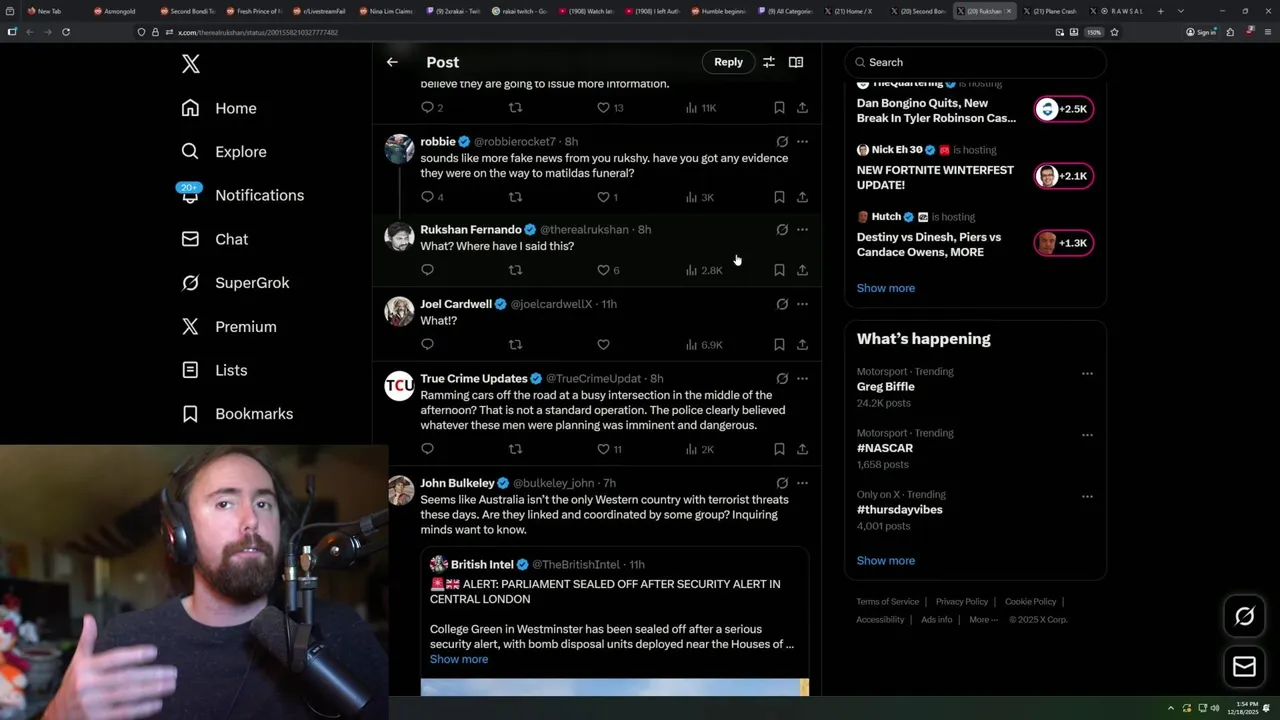The width and height of the screenshot is (1280, 720).
Task: Open the reply sort filter icon
Action: (x=769, y=62)
